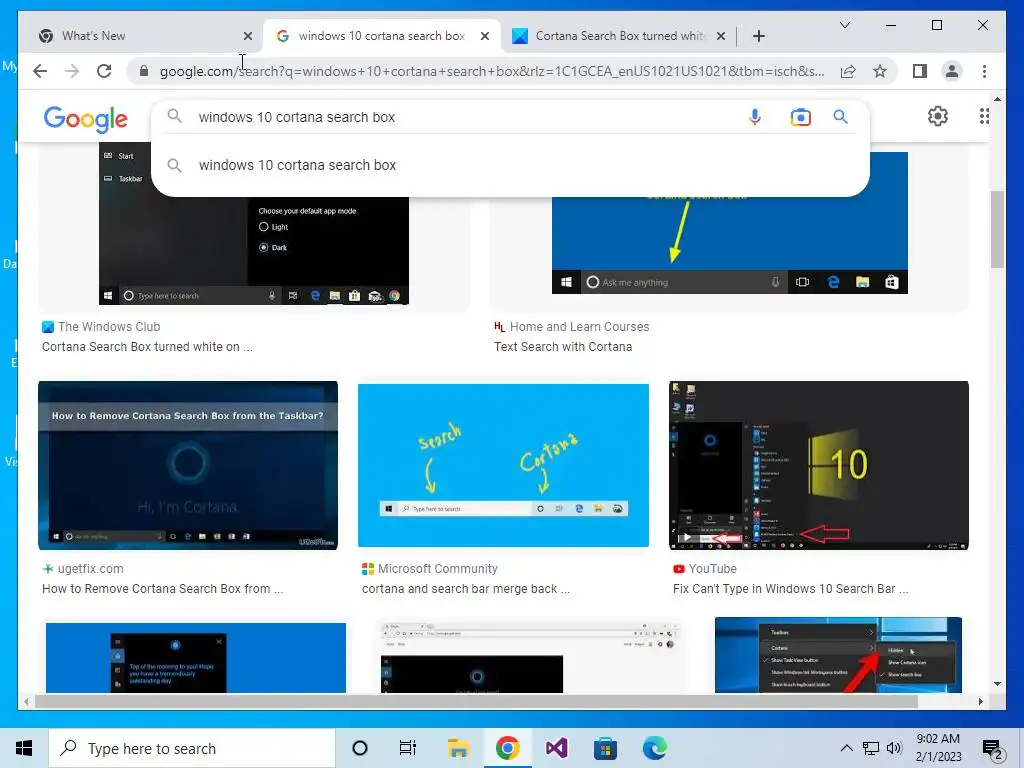The image size is (1024, 768).
Task: Search by voice using the microphone
Action: coord(755,117)
